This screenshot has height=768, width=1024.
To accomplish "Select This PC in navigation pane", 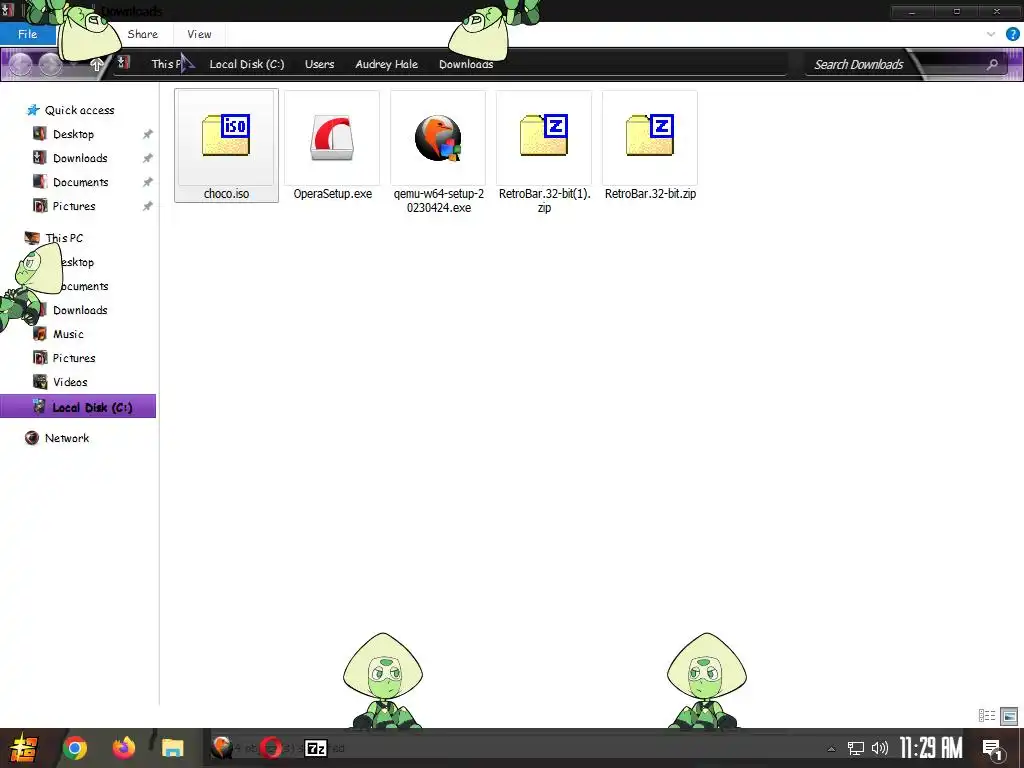I will (x=64, y=238).
